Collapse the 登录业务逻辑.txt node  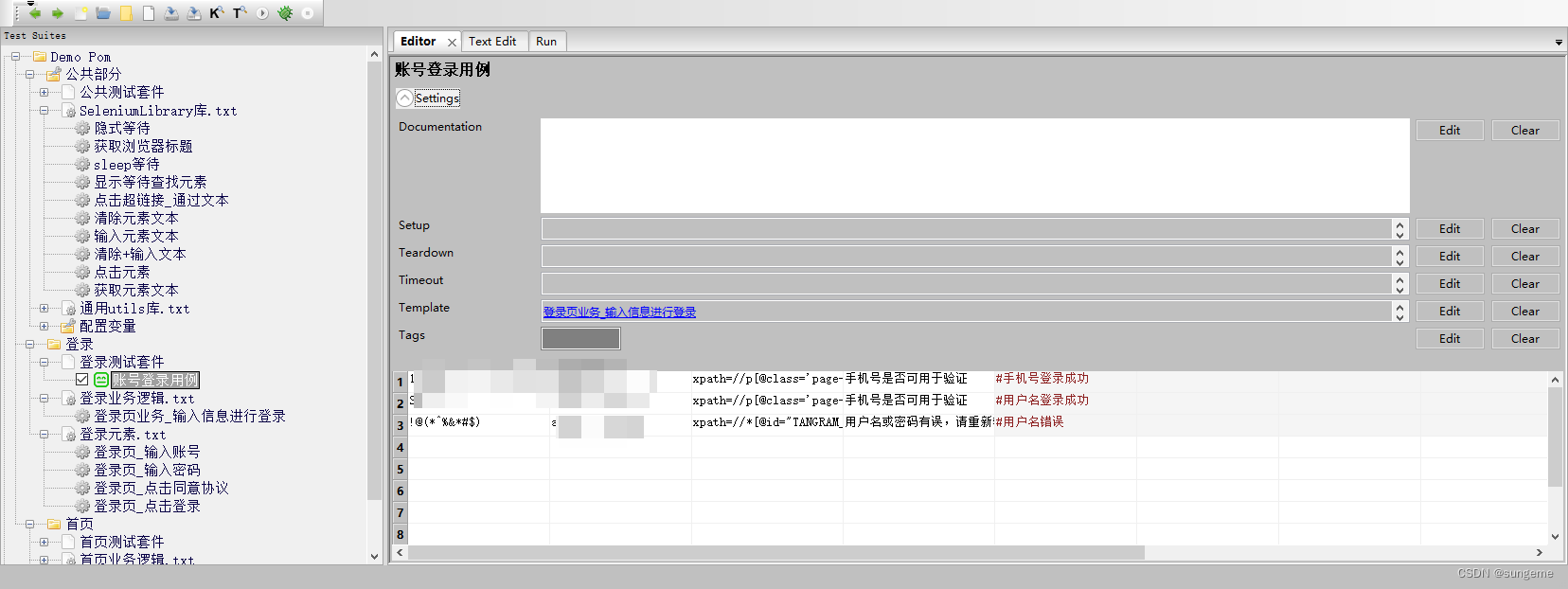pos(45,398)
